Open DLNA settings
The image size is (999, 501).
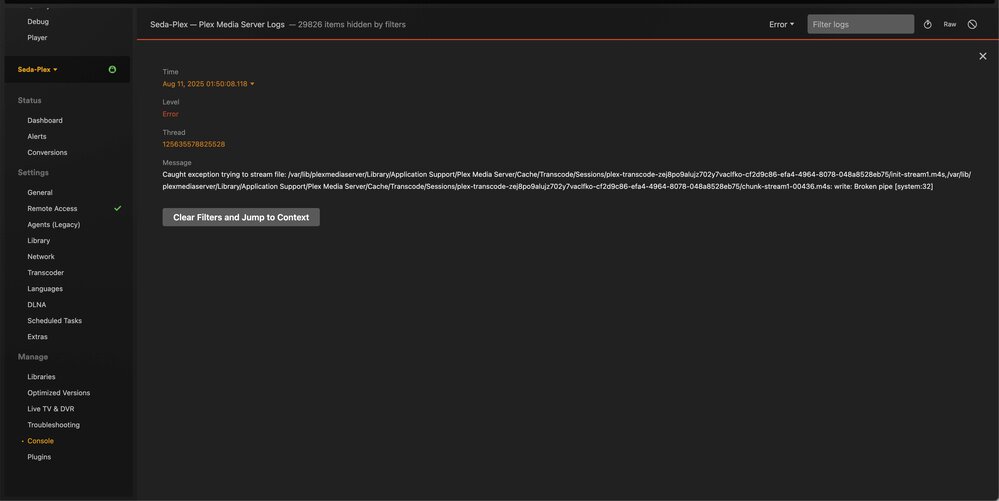[x=36, y=305]
